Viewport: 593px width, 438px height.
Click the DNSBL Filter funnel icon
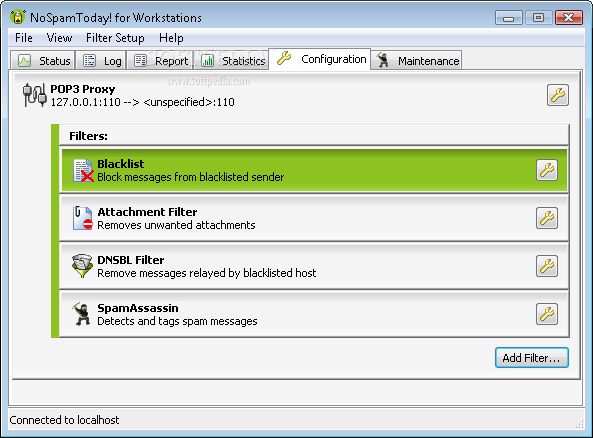point(82,266)
